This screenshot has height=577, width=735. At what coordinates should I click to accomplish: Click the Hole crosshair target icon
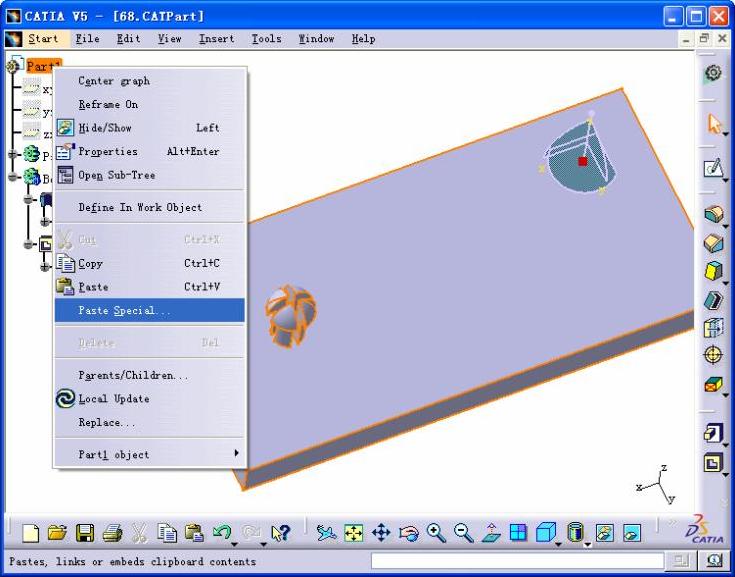[x=713, y=355]
